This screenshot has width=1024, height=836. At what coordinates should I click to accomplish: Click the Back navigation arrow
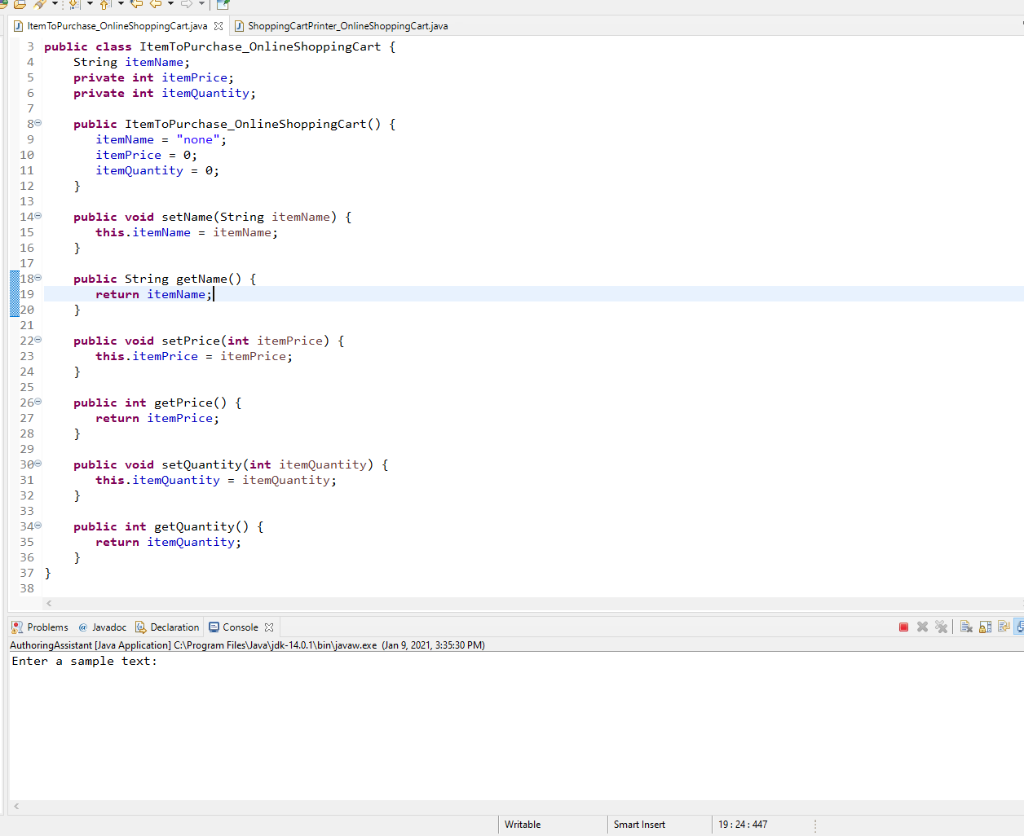tap(155, 4)
